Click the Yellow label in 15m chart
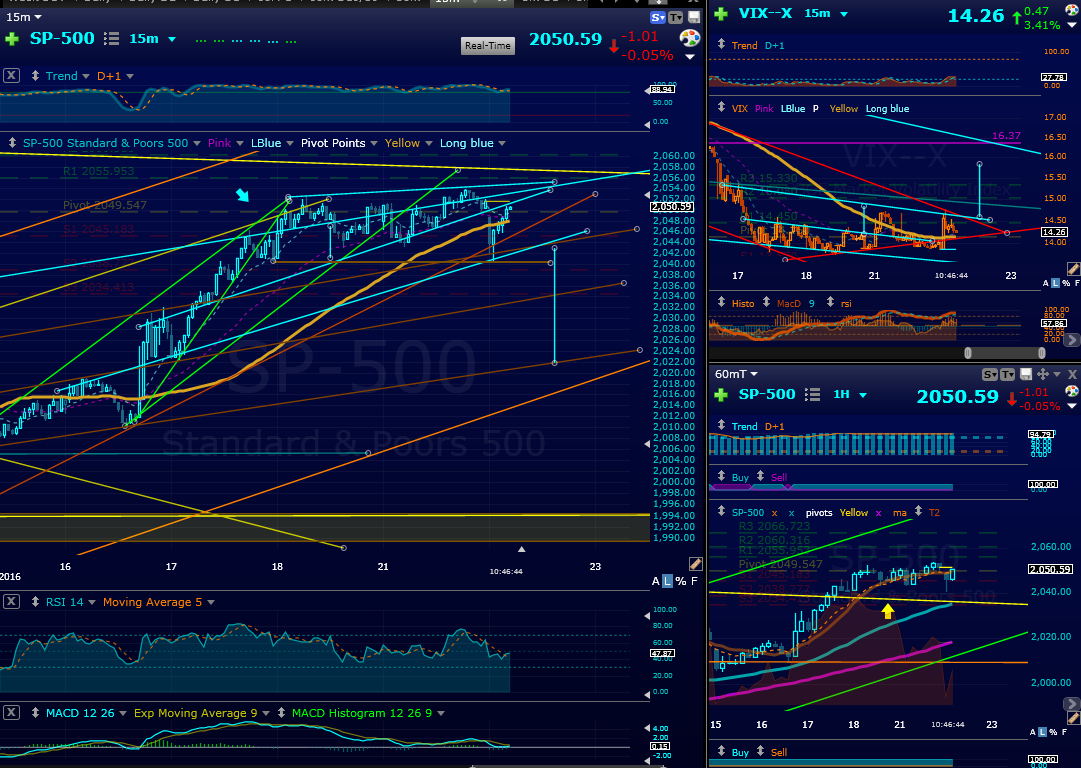Image resolution: width=1081 pixels, height=768 pixels. click(x=402, y=143)
